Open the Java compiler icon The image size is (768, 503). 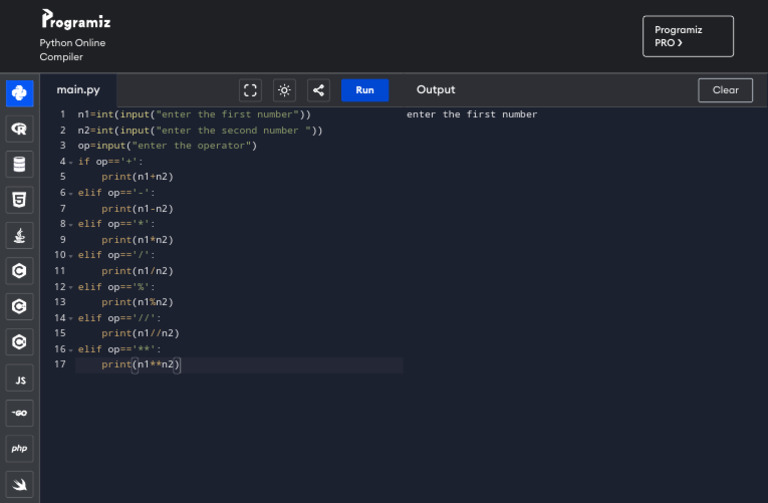coord(19,235)
